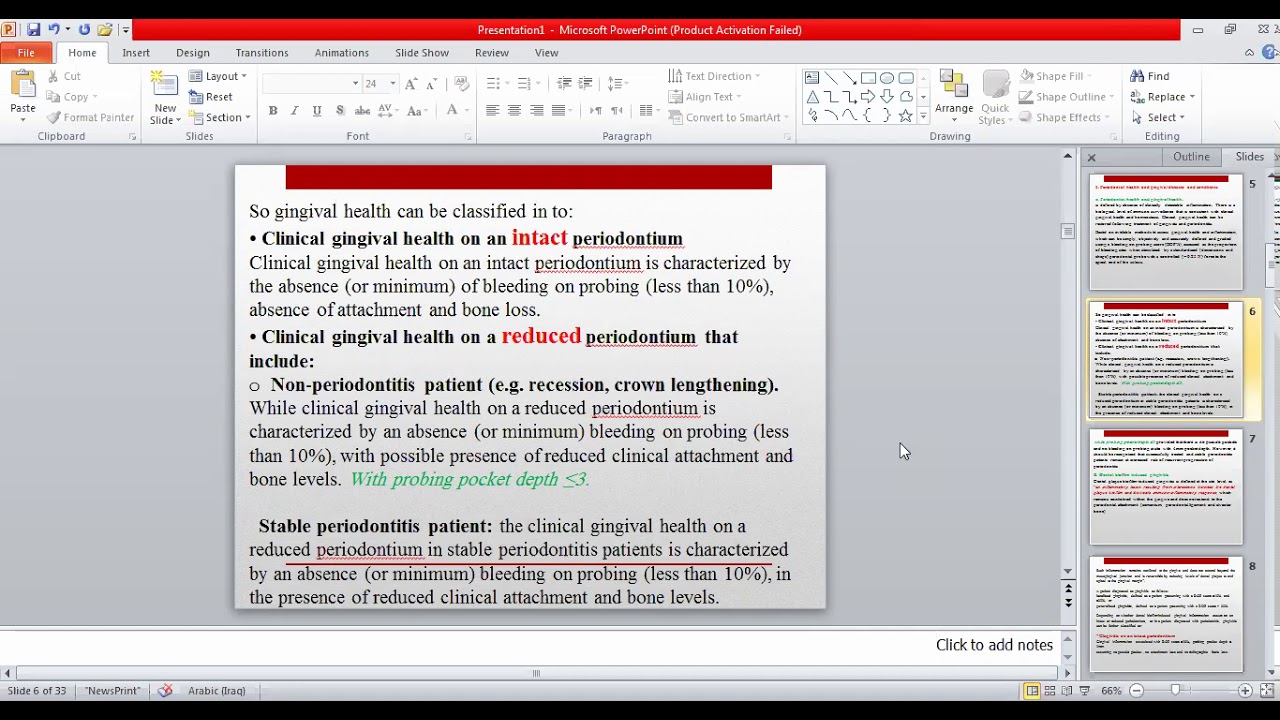Select the Oval shape in gallery
Screen dimensions: 1280x720
[x=887, y=78]
